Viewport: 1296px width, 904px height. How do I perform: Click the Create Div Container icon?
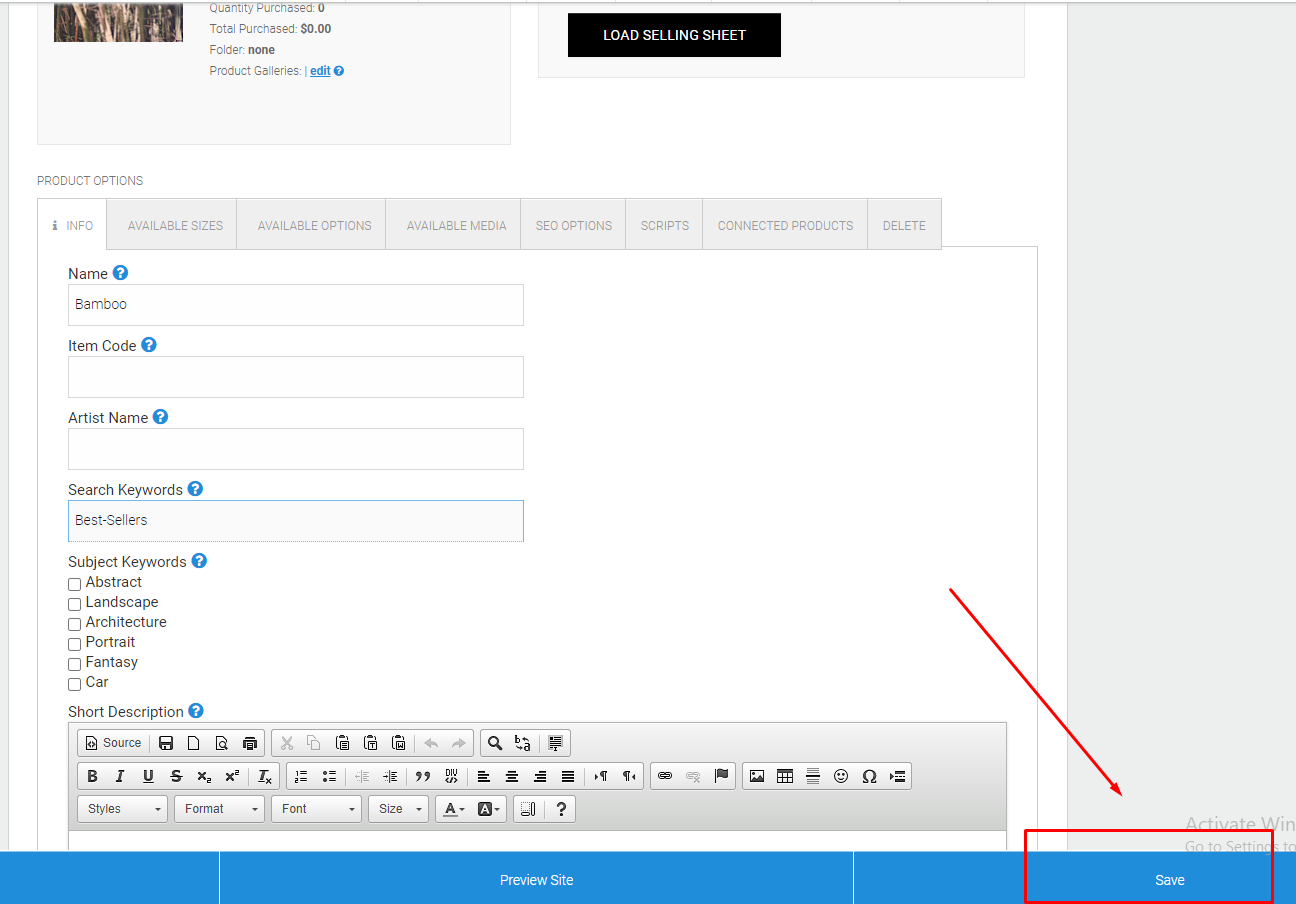point(451,776)
